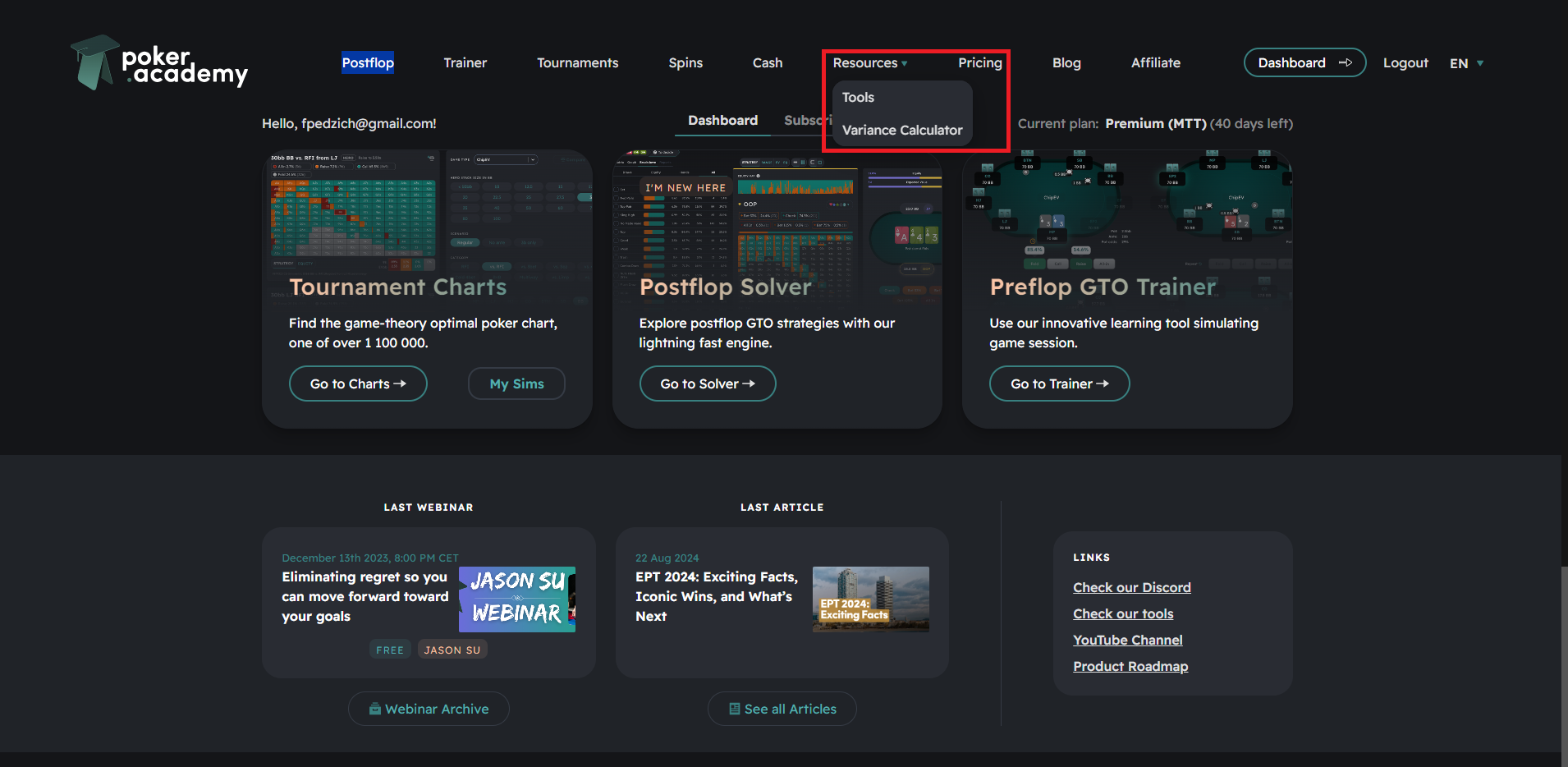Open the Postflop navigation item
Image resolution: width=1568 pixels, height=767 pixels.
pos(368,63)
